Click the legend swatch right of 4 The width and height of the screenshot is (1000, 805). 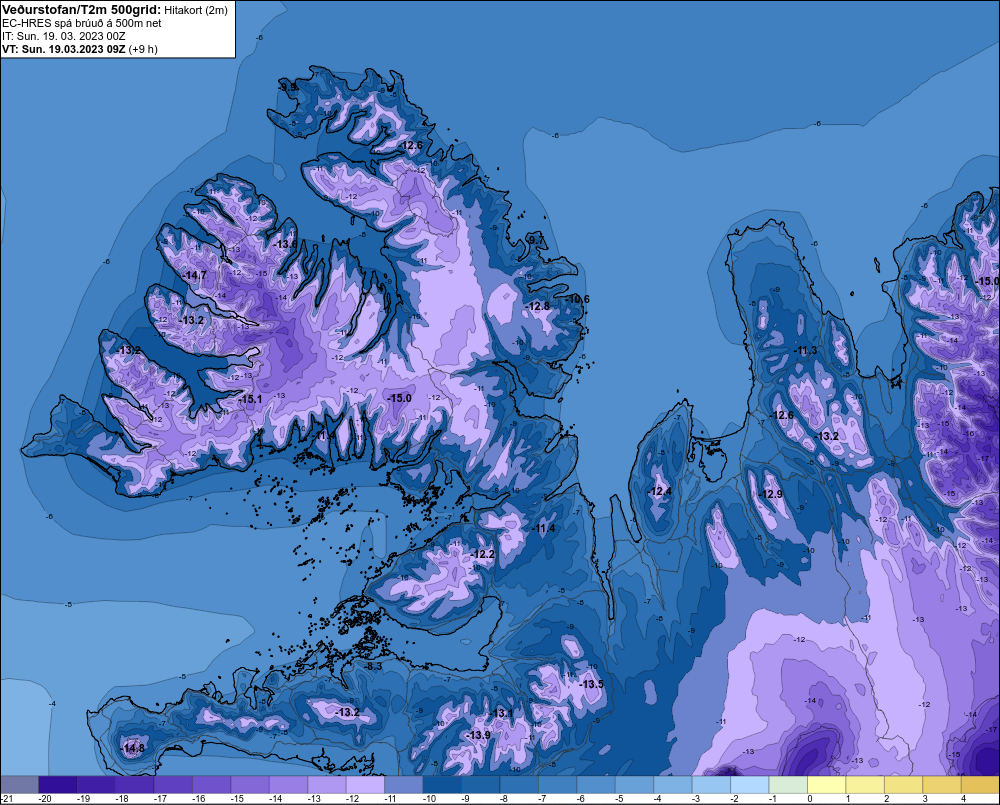(980, 784)
